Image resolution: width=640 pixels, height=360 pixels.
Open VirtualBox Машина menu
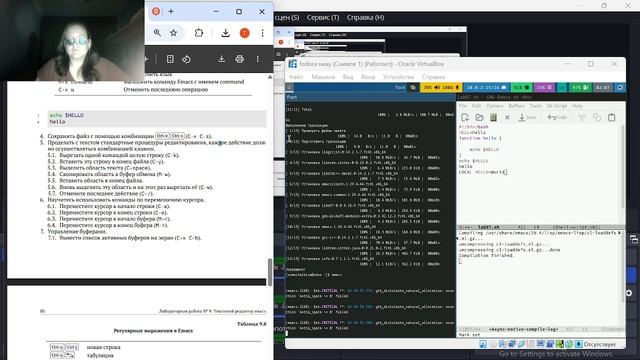coord(323,77)
